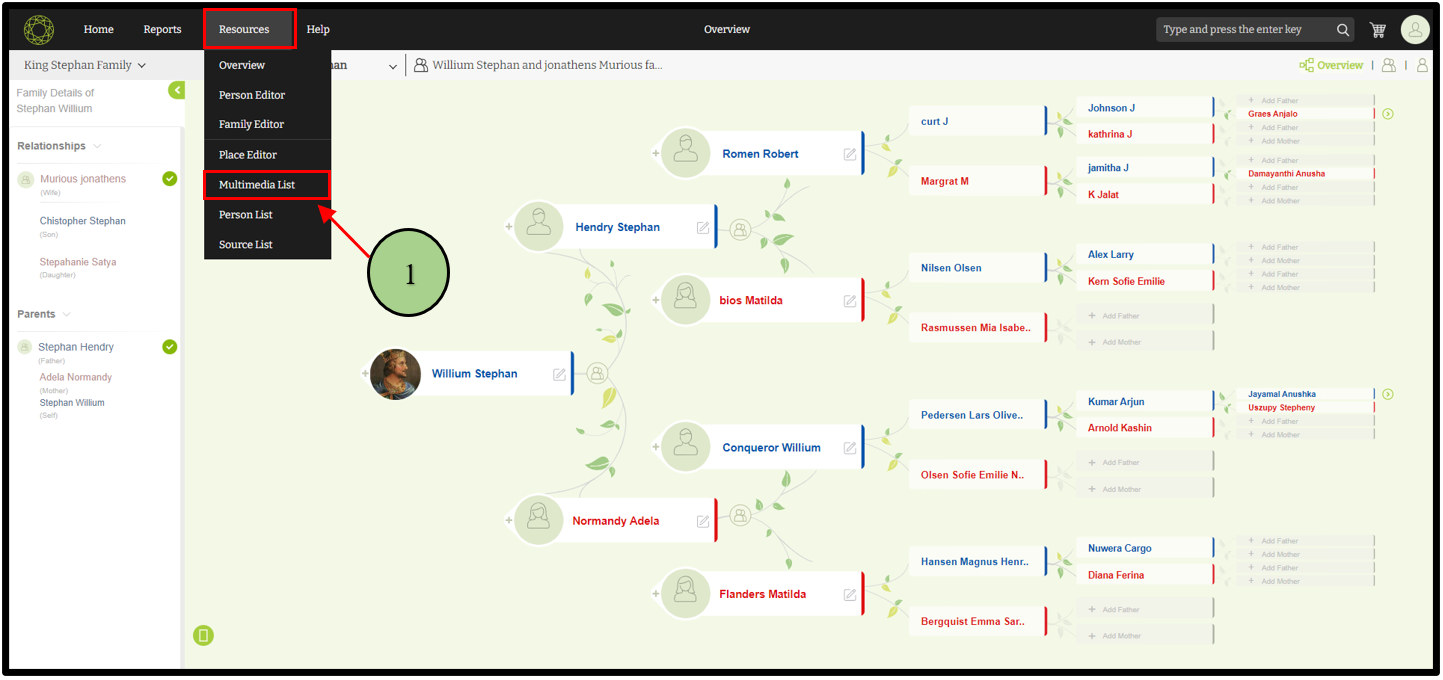1443x680 pixels.
Task: Collapse the Parents section
Action: [67, 315]
